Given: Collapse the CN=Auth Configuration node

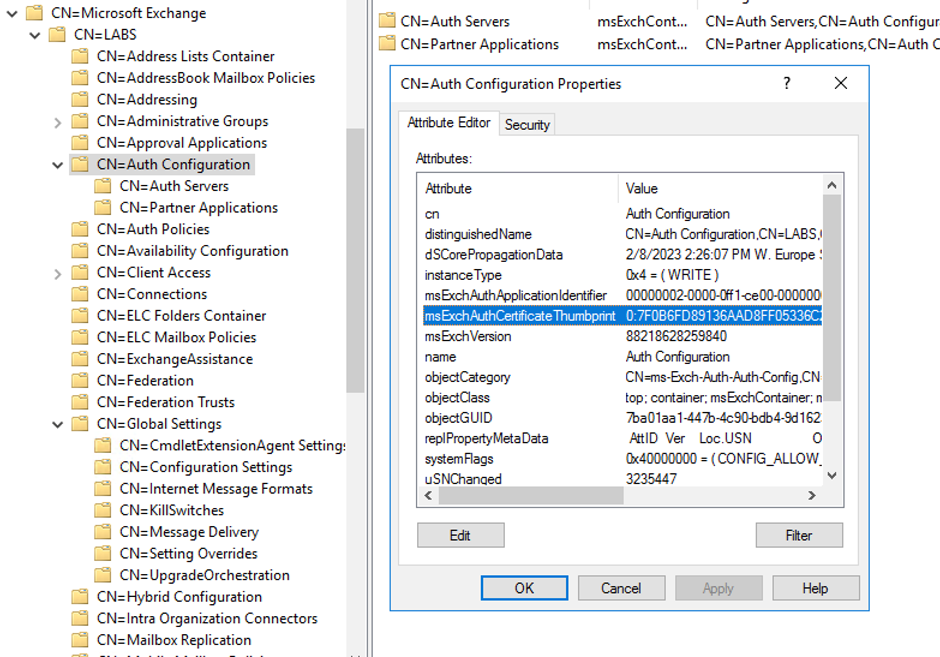Looking at the screenshot, I should point(58,165).
